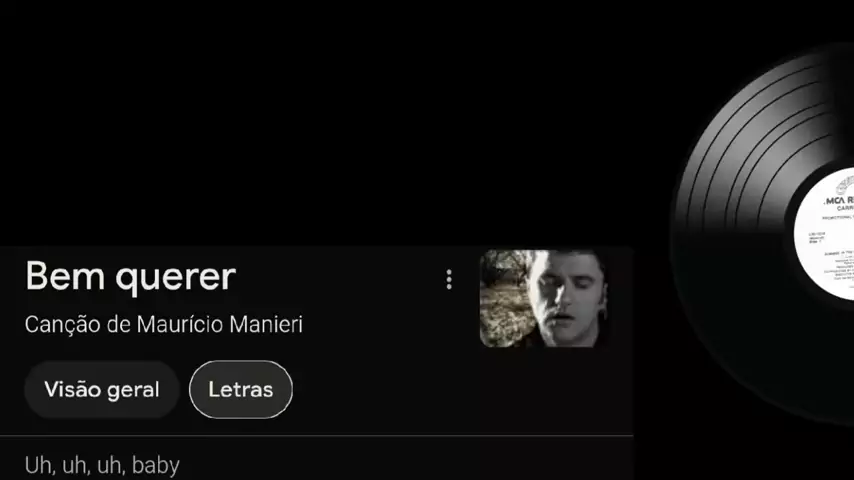This screenshot has height=480, width=854.
Task: Open the Bem querer song thumbnail
Action: (545, 299)
